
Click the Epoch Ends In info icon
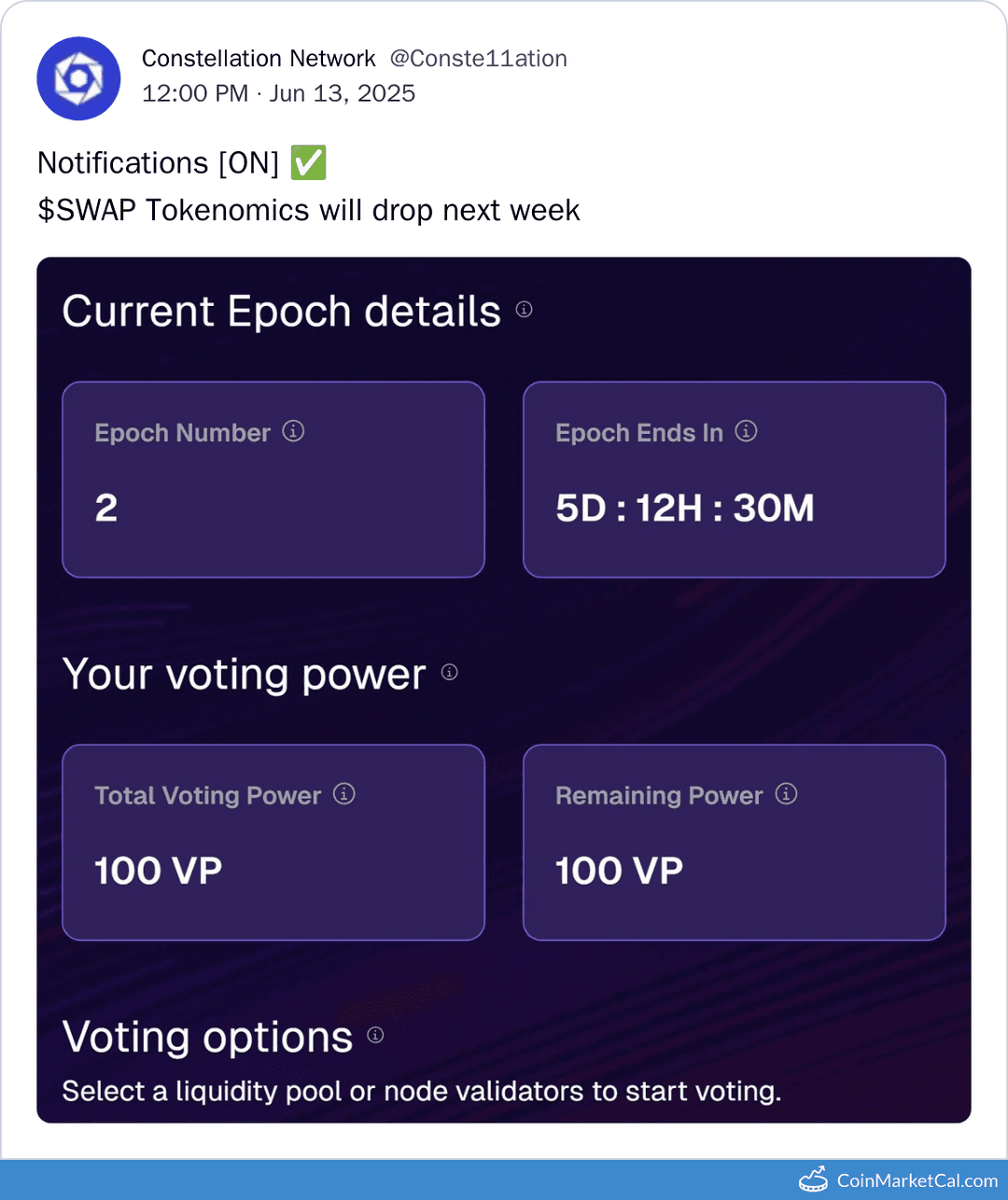click(x=747, y=432)
